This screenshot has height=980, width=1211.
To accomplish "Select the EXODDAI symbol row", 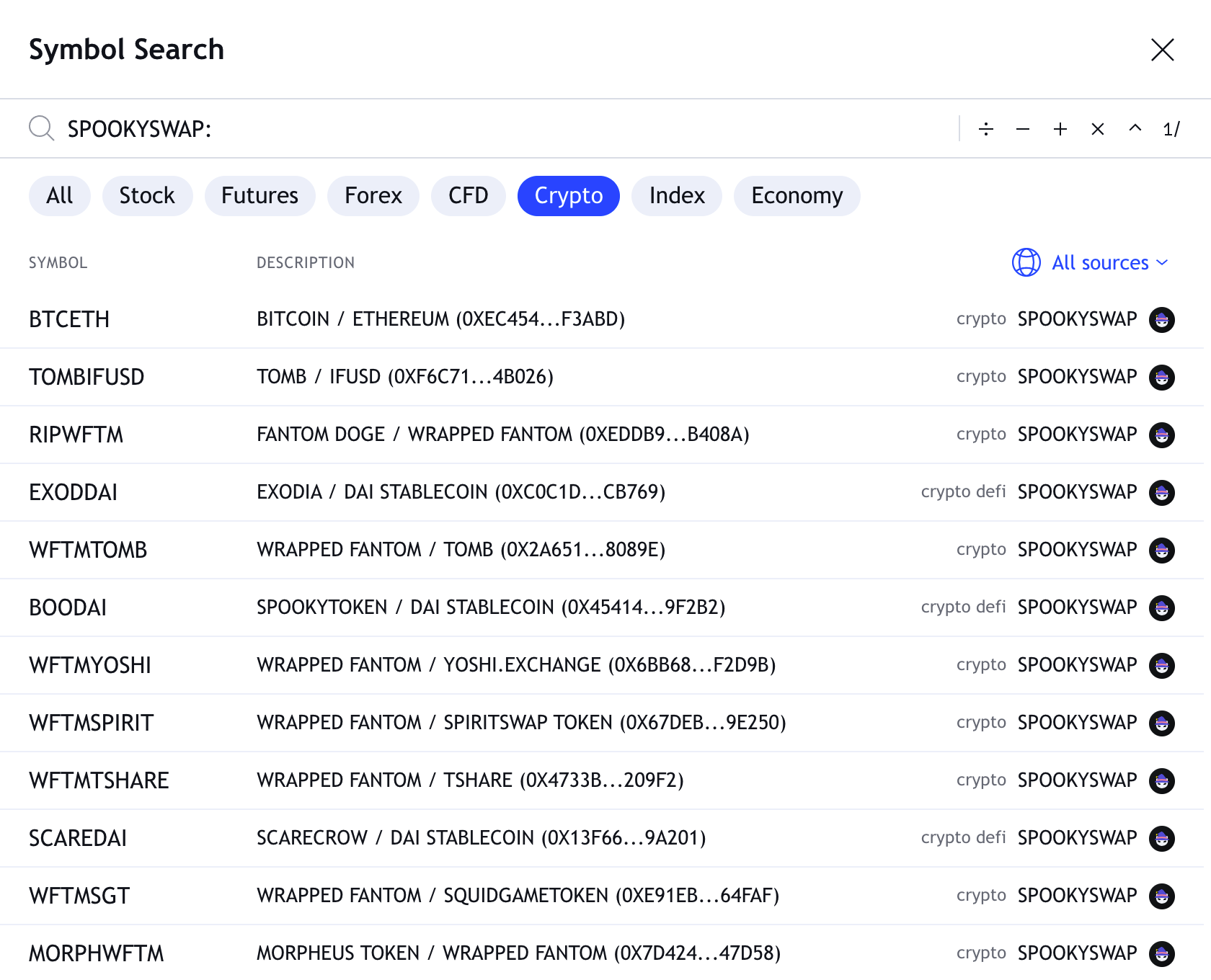I will tap(602, 492).
